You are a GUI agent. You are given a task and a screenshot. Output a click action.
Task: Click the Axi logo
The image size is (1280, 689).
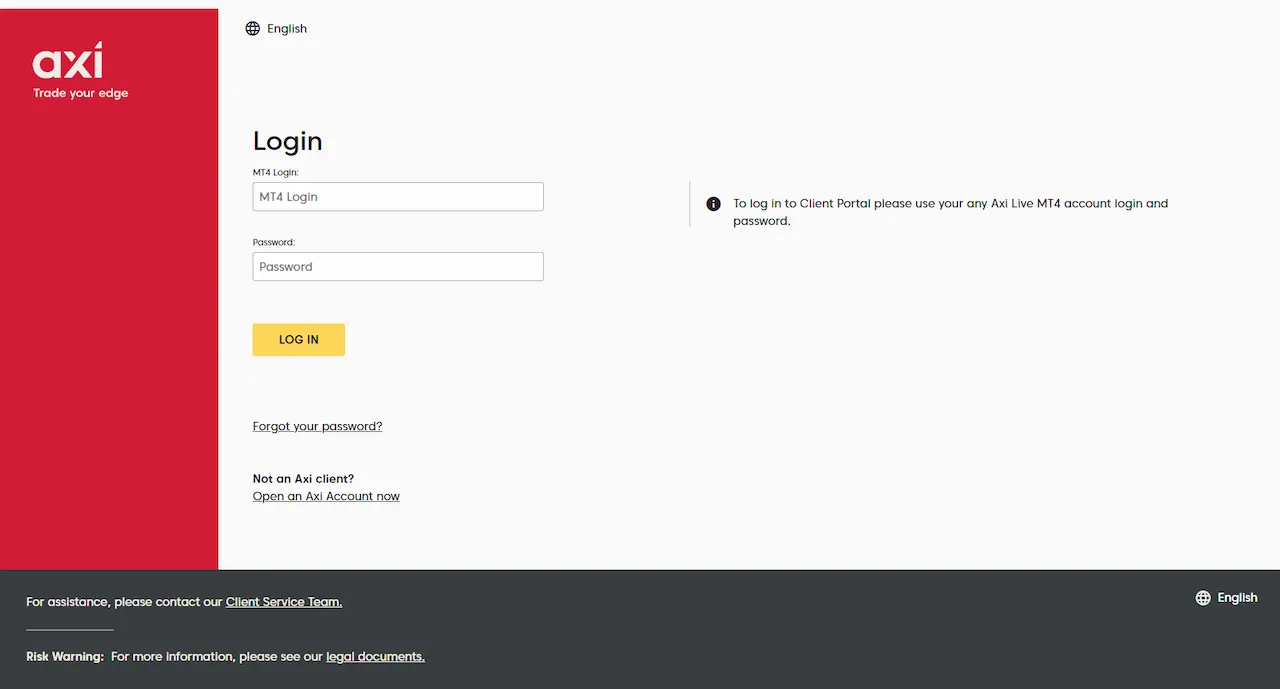coord(67,63)
